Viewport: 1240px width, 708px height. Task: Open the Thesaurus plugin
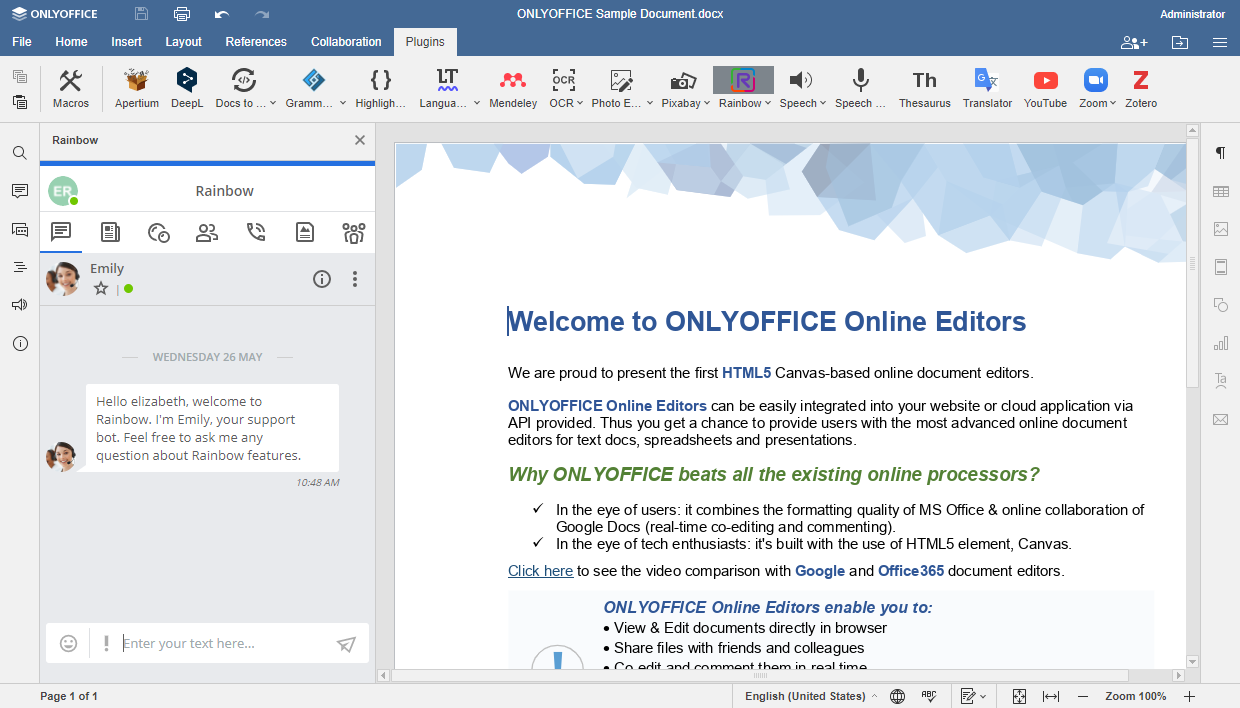tap(925, 88)
